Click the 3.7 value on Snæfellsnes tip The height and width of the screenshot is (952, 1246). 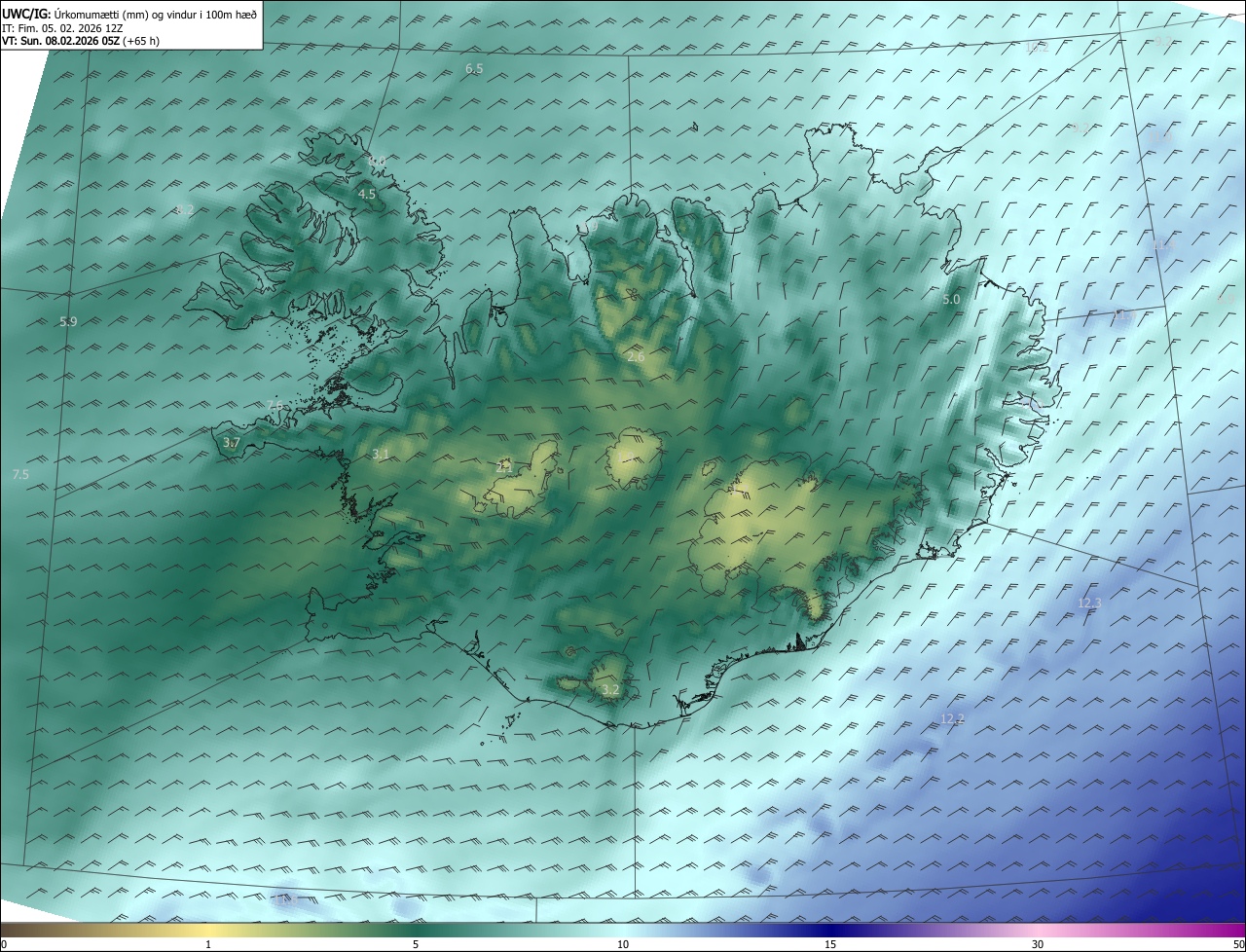click(232, 443)
